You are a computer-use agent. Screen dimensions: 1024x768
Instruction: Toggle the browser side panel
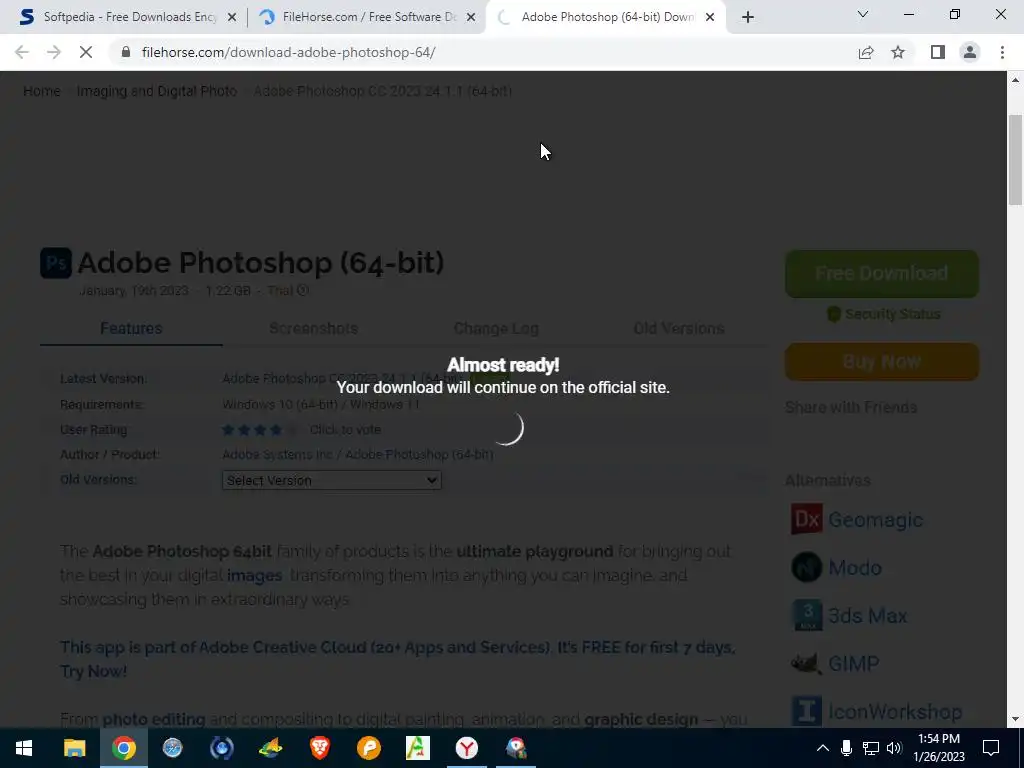(938, 52)
